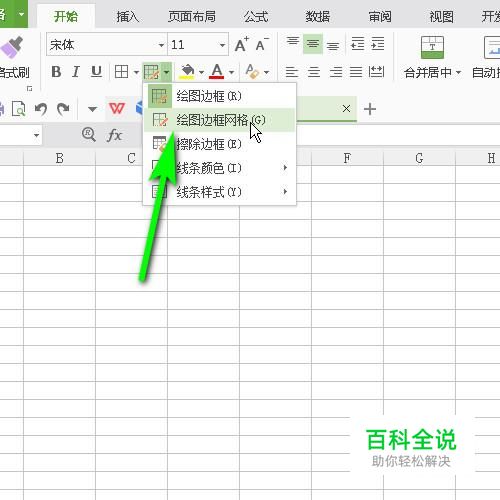Viewport: 500px width, 500px height.
Task: Select column B header
Action: coord(59,158)
